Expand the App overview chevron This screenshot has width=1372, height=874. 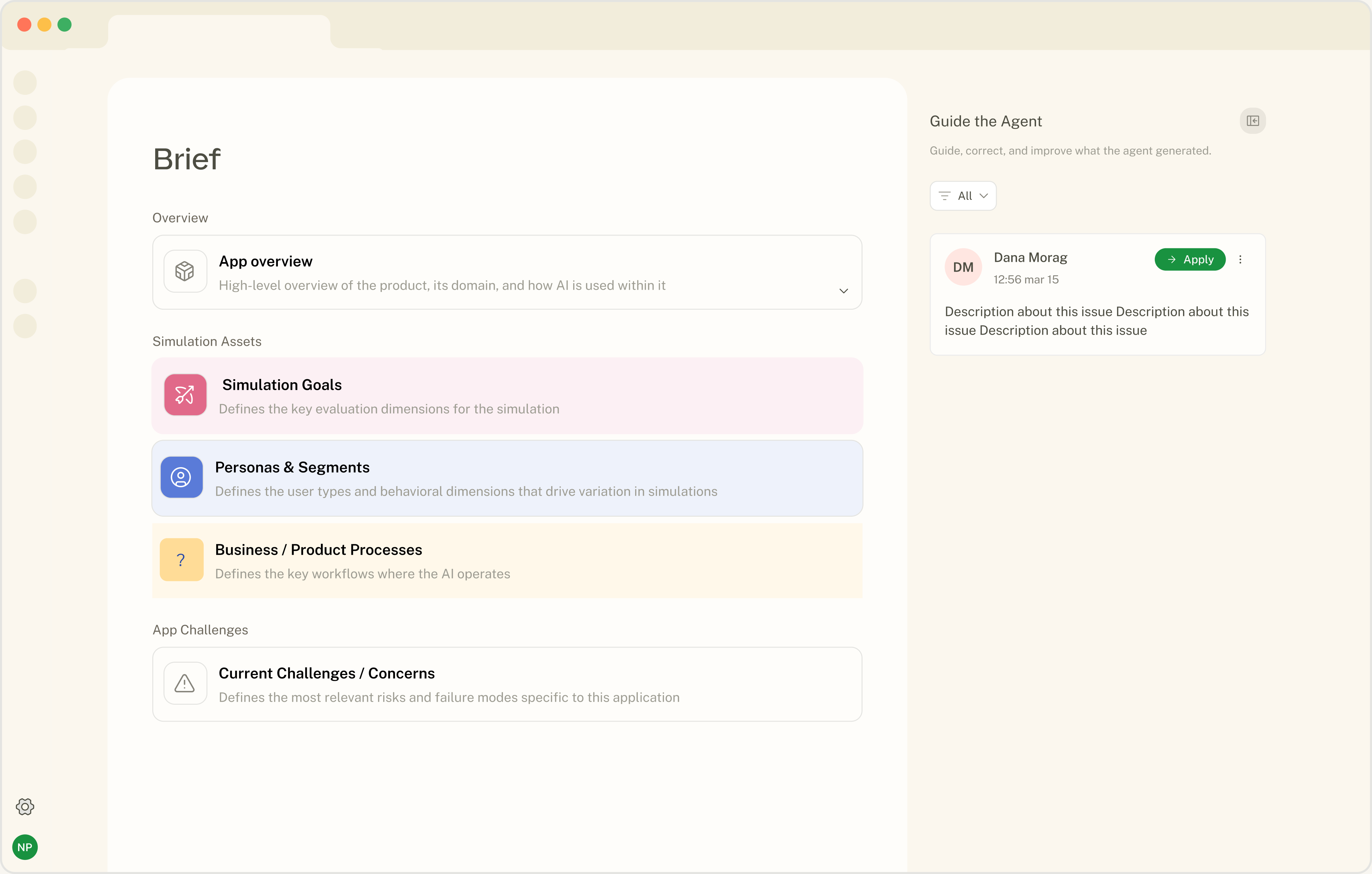click(844, 291)
